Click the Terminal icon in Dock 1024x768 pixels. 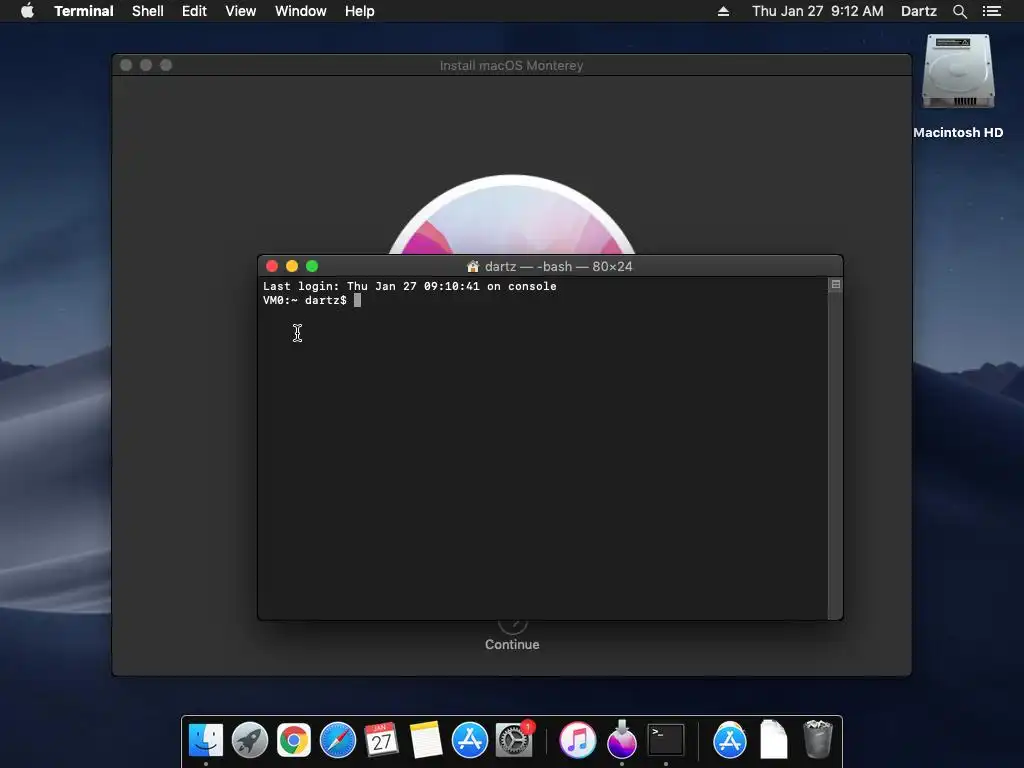coord(665,740)
